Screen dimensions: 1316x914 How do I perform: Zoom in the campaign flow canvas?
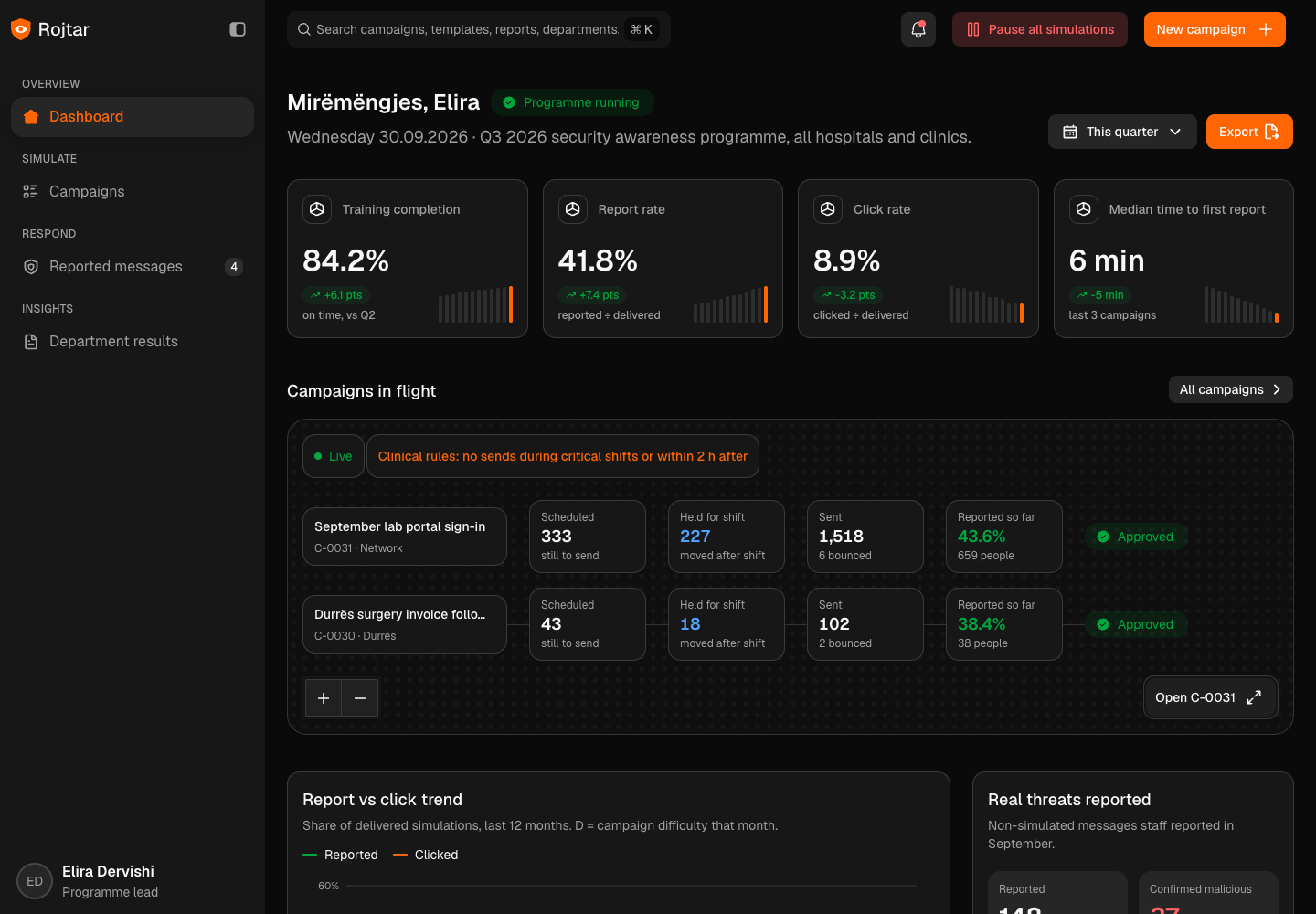pyautogui.click(x=324, y=698)
